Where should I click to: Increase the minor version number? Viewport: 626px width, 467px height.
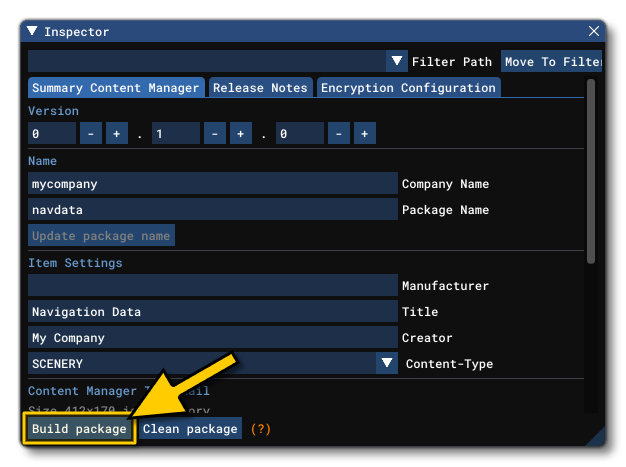point(240,134)
